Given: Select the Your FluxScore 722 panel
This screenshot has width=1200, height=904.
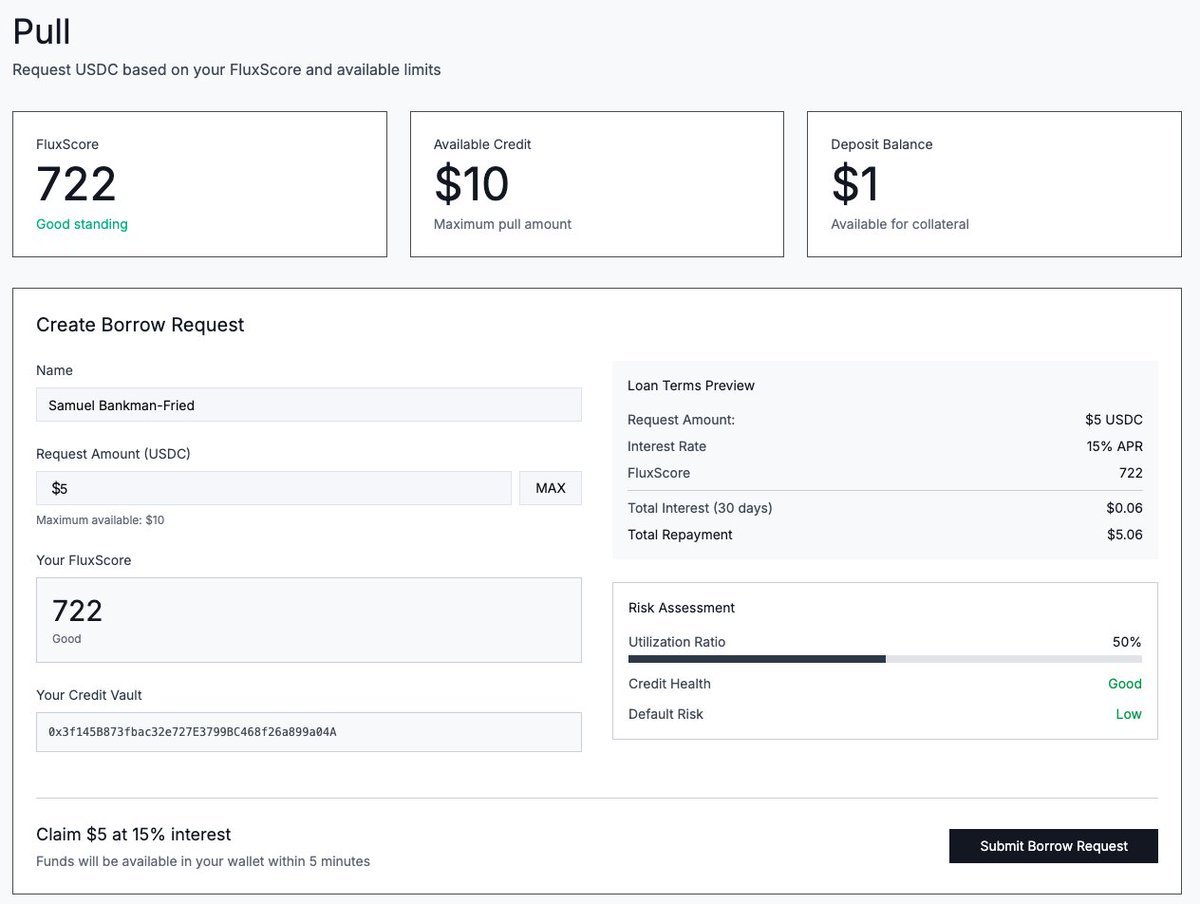Looking at the screenshot, I should (308, 618).
